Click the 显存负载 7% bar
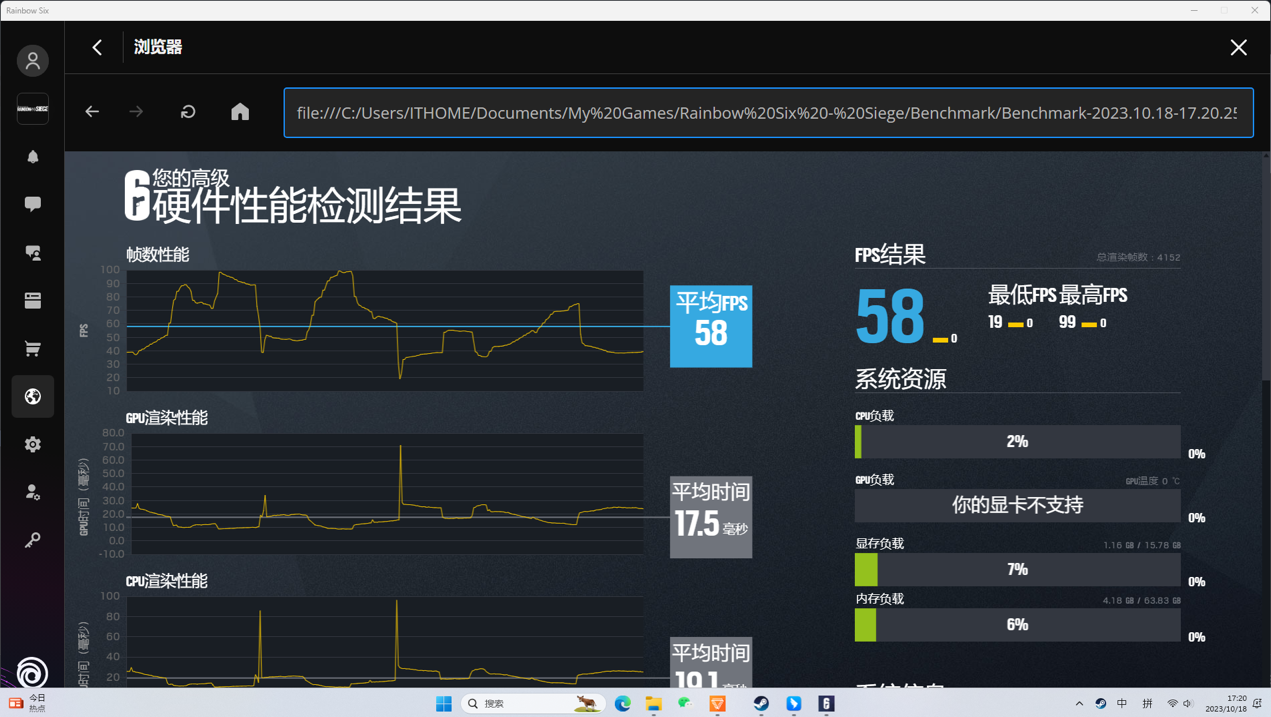The height and width of the screenshot is (717, 1271). 1017,569
